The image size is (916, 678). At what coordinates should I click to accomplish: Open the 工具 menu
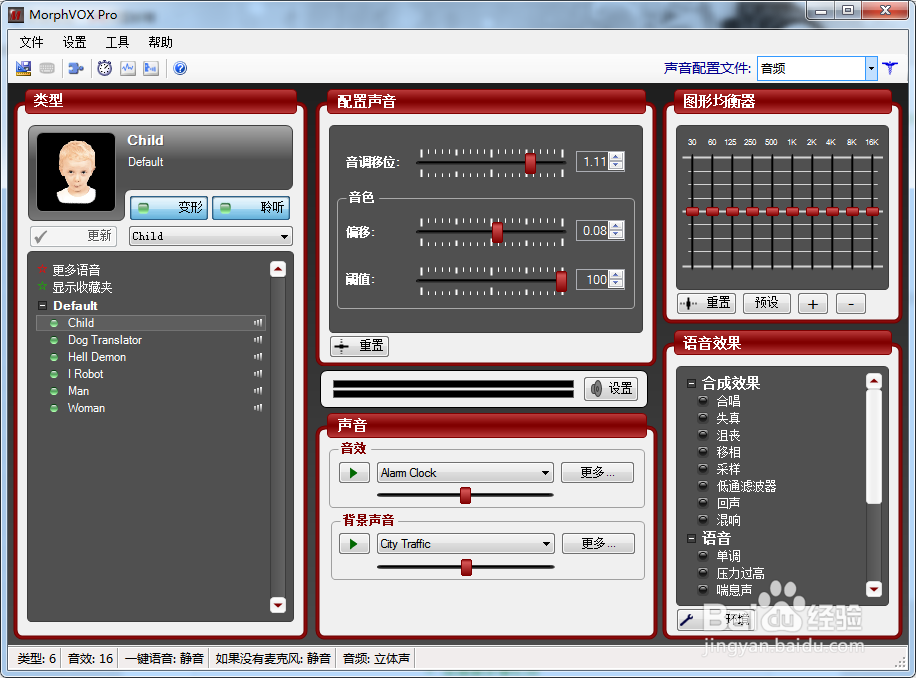tap(118, 42)
